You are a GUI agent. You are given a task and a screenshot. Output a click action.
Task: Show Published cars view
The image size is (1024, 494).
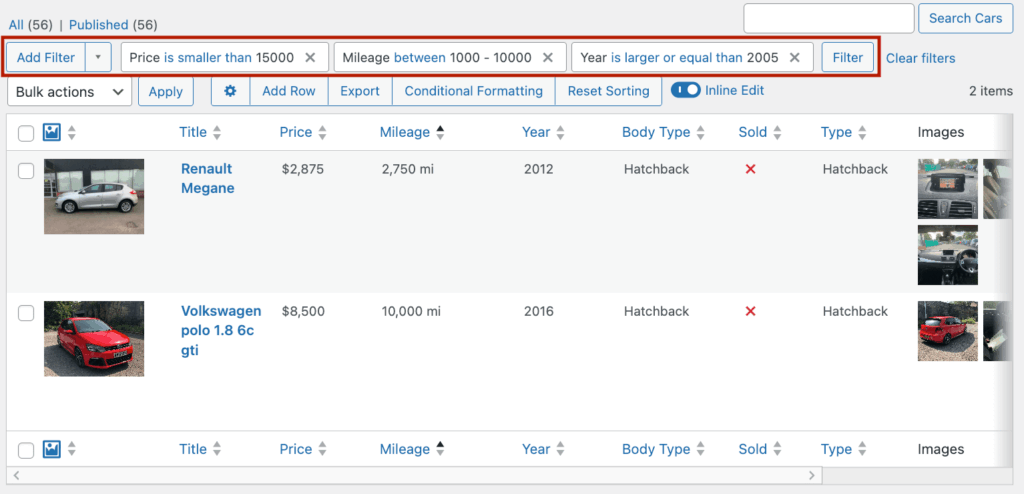pos(98,24)
